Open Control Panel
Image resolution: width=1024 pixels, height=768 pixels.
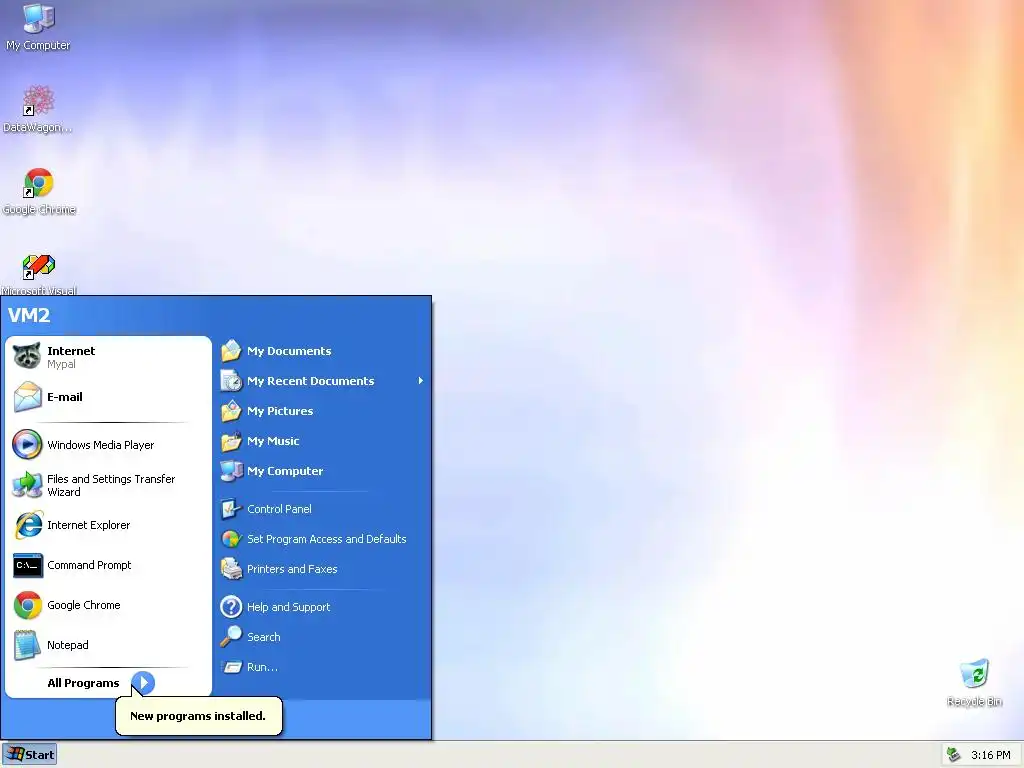point(323,509)
